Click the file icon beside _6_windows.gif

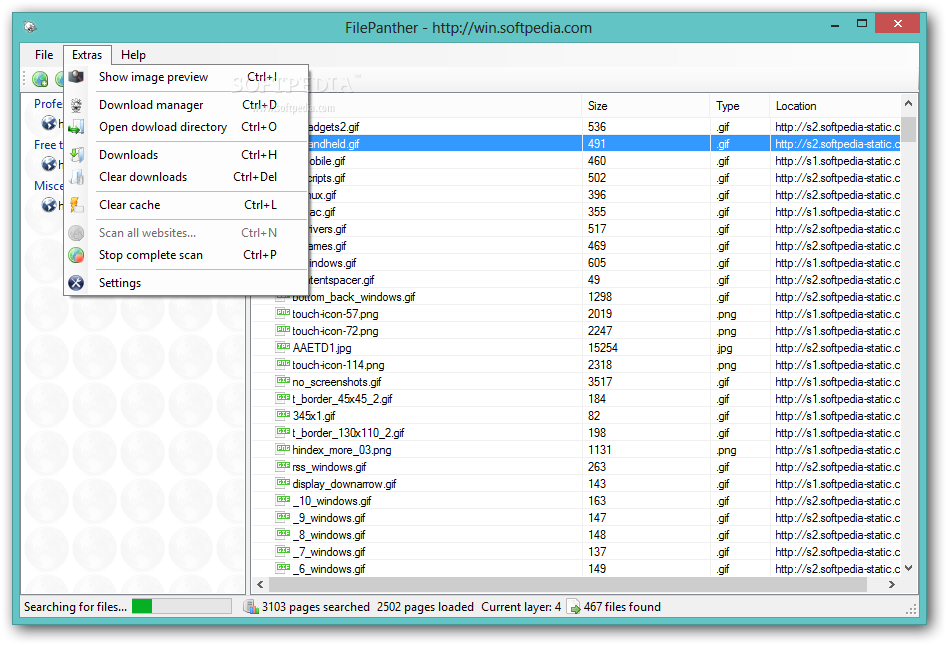(x=283, y=568)
